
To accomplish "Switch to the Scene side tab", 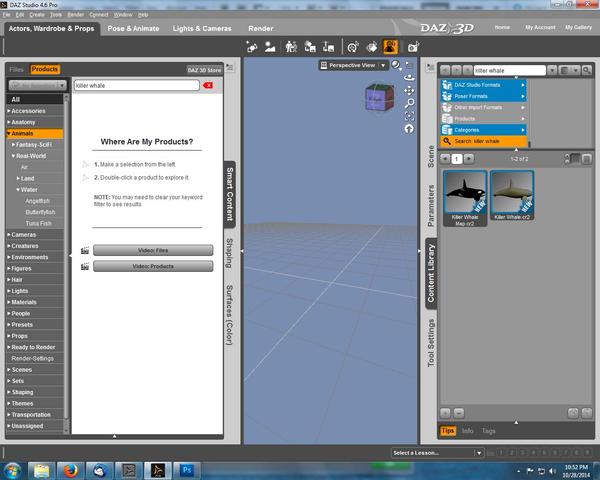I will (x=431, y=157).
